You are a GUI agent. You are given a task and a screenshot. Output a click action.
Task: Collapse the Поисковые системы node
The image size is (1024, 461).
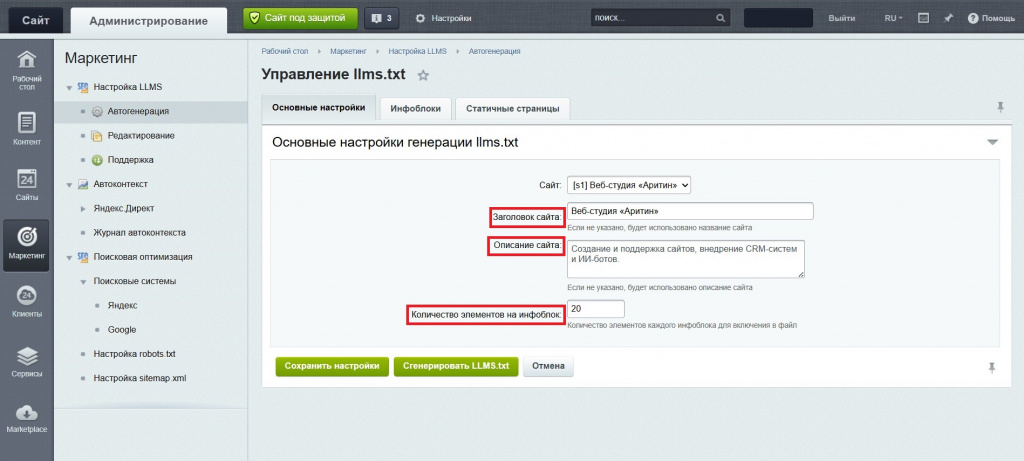point(83,281)
